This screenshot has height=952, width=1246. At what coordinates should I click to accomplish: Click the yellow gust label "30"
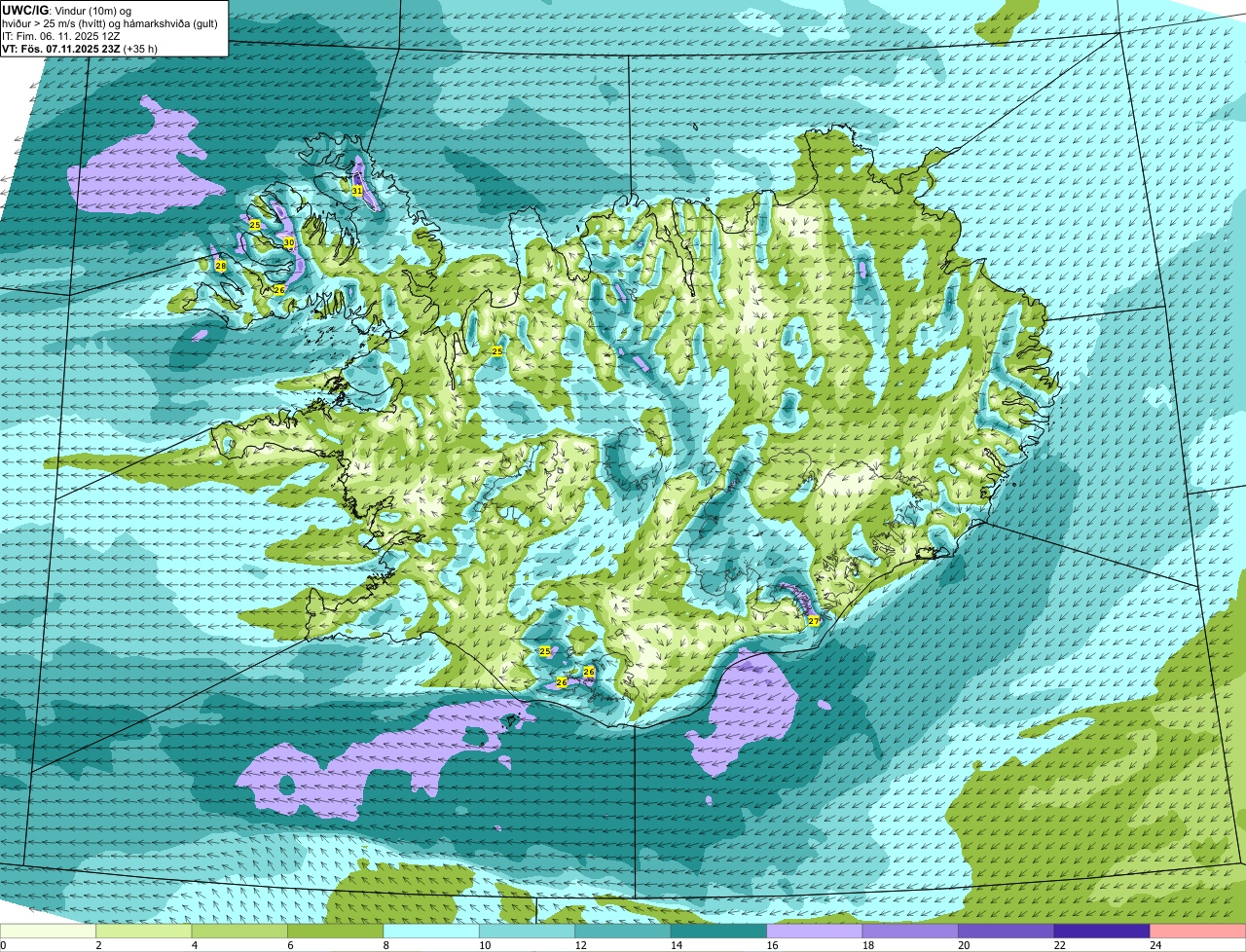[x=288, y=242]
